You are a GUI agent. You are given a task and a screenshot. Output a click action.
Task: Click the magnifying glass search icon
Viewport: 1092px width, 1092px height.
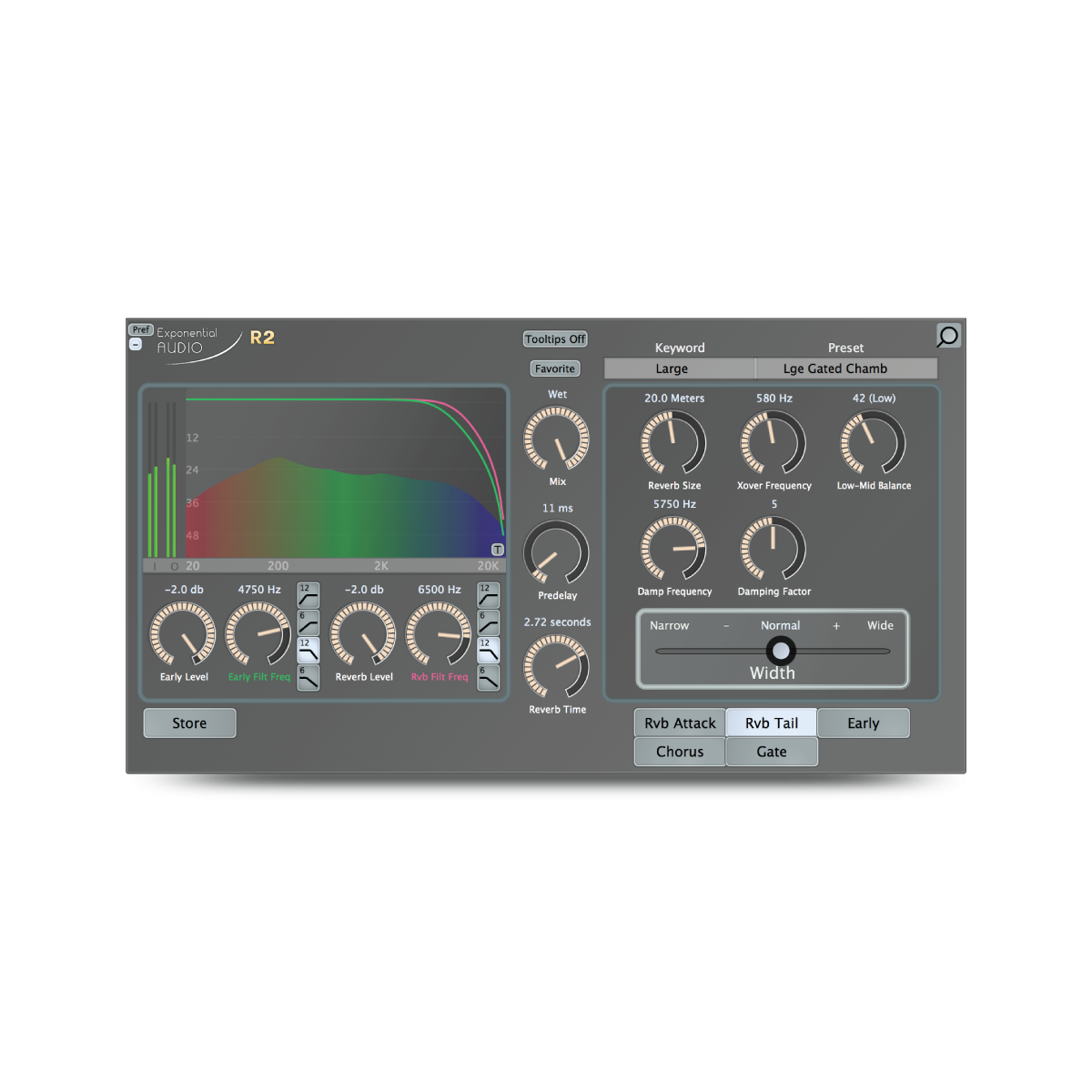point(947,336)
